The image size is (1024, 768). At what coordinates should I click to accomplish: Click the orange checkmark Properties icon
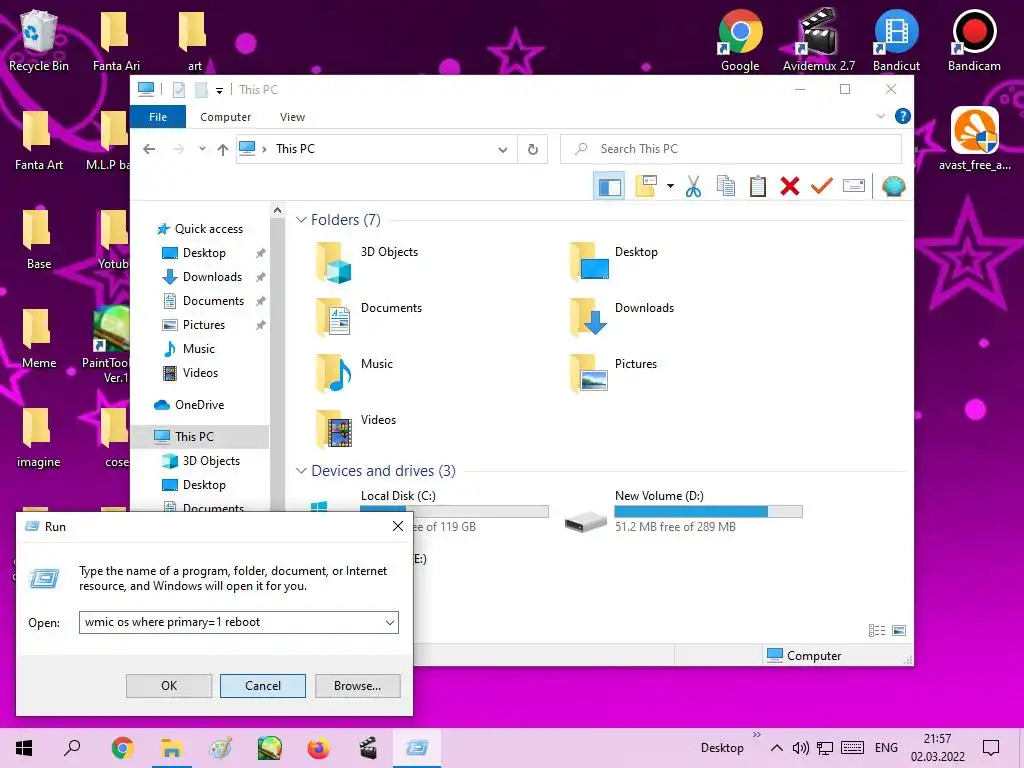[822, 187]
